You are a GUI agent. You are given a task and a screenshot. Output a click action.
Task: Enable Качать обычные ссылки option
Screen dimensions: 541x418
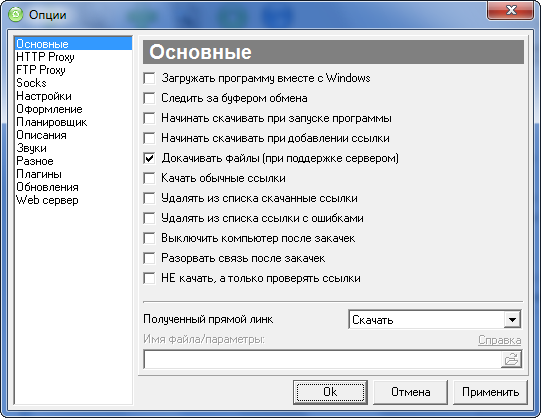point(149,178)
